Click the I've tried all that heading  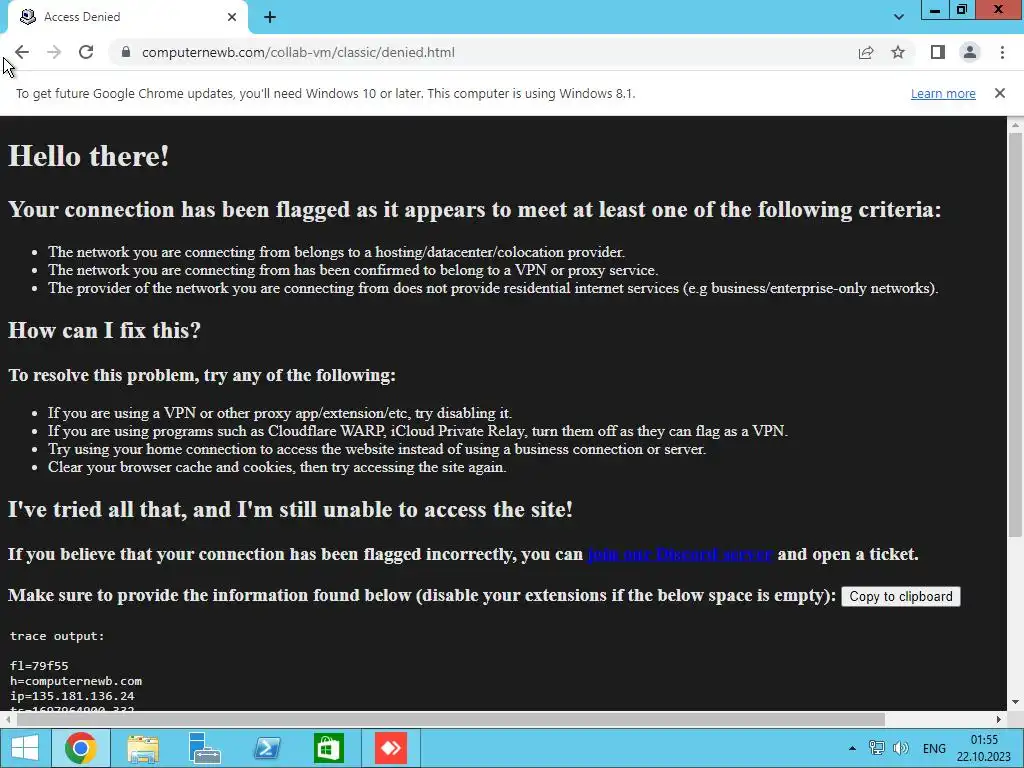coord(290,509)
